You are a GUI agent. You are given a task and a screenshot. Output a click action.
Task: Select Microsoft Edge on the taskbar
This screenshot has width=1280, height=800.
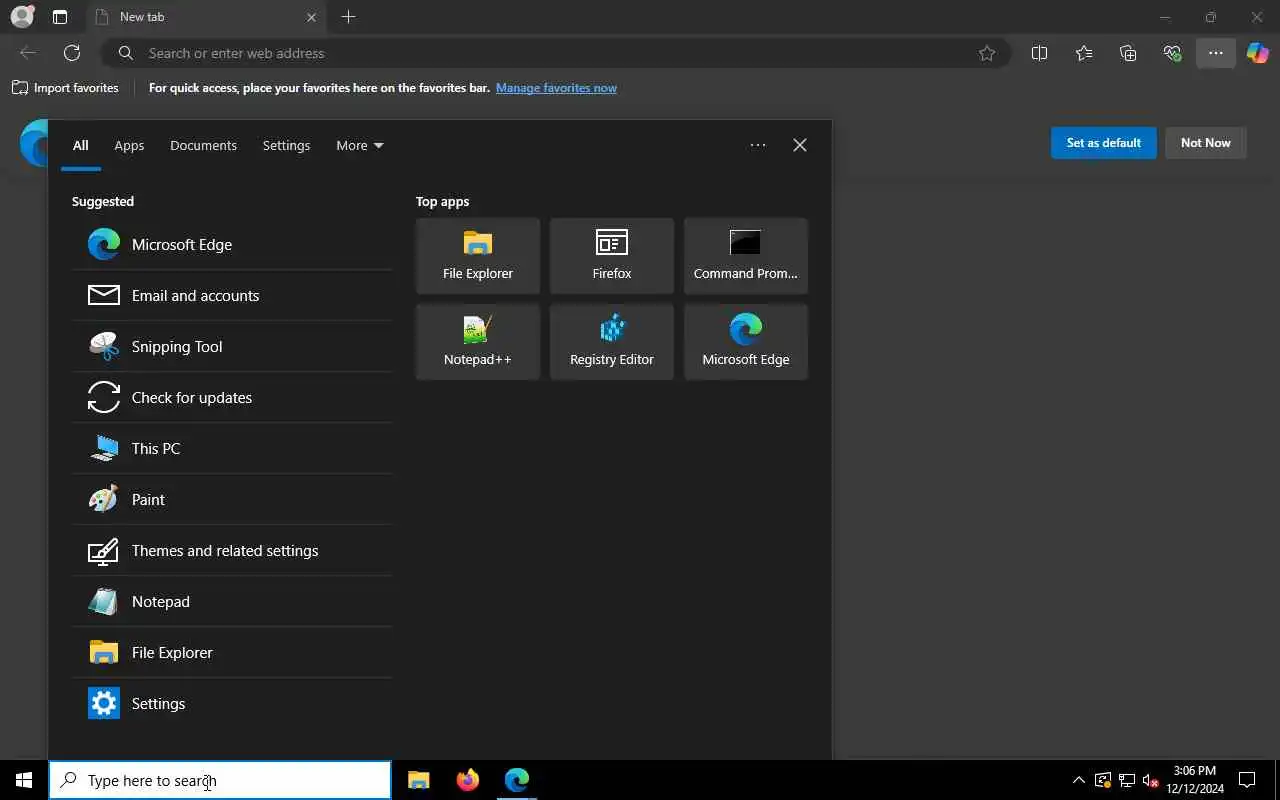517,780
